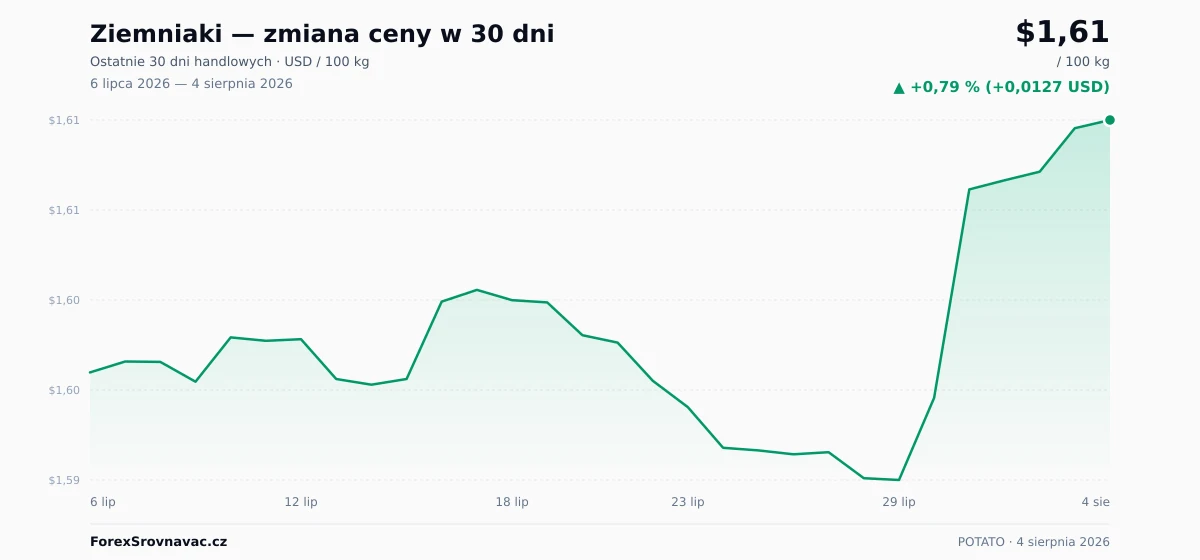Click the green up-triangle change indicator
This screenshot has height=560, width=1200.
(x=899, y=88)
